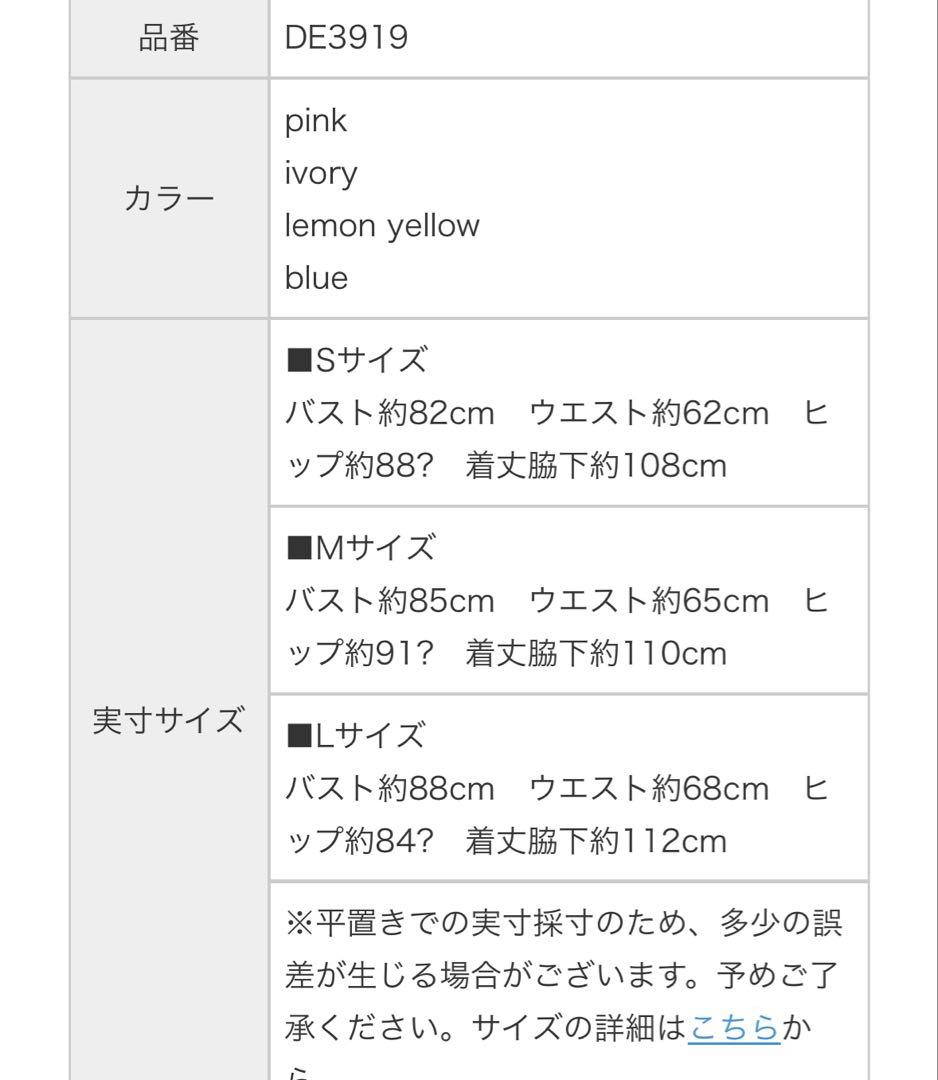Screen dimensions: 938x1080
Task: Click the M size バスト約85cm text
Action: pos(390,601)
